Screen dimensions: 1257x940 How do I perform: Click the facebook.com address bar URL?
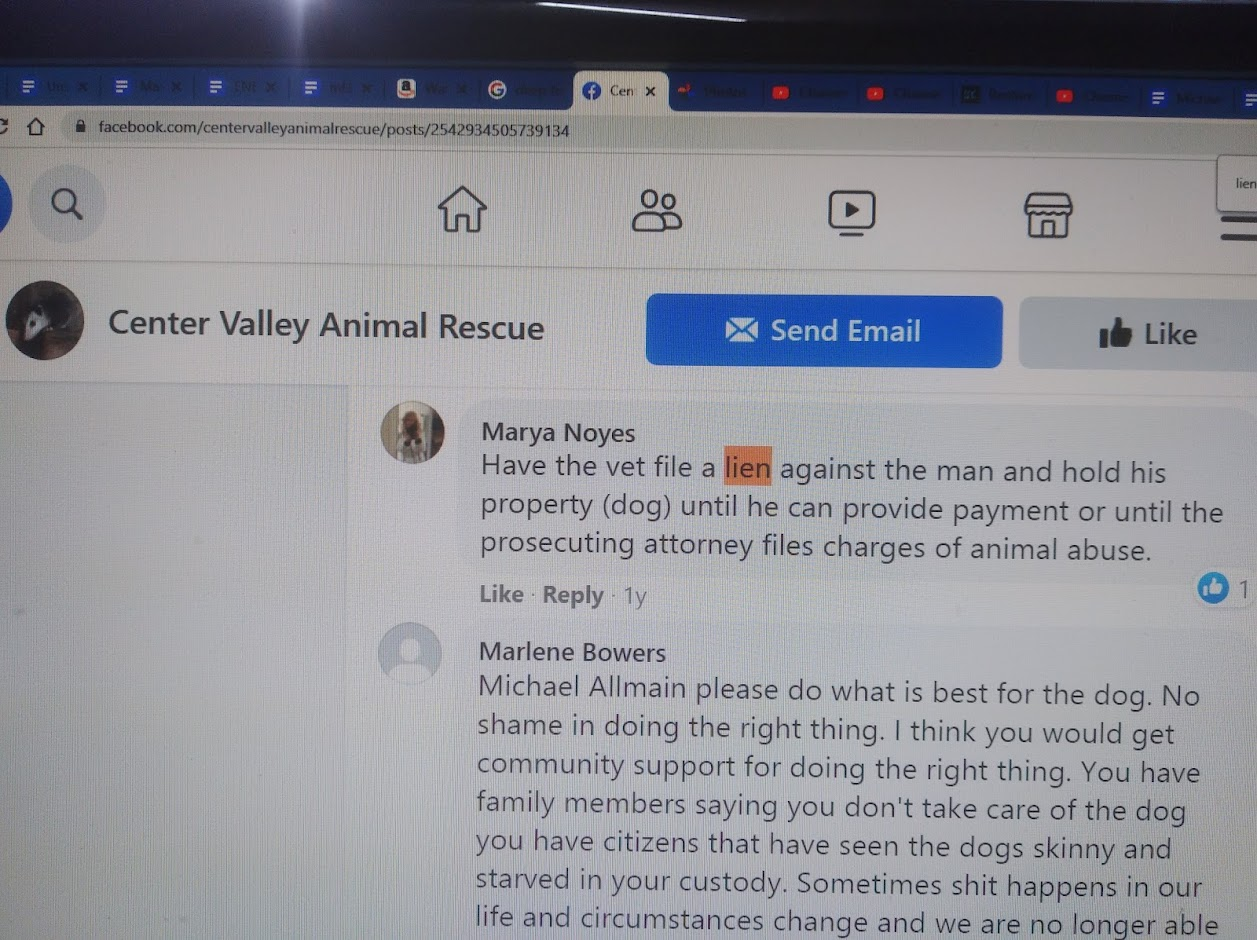click(x=333, y=129)
